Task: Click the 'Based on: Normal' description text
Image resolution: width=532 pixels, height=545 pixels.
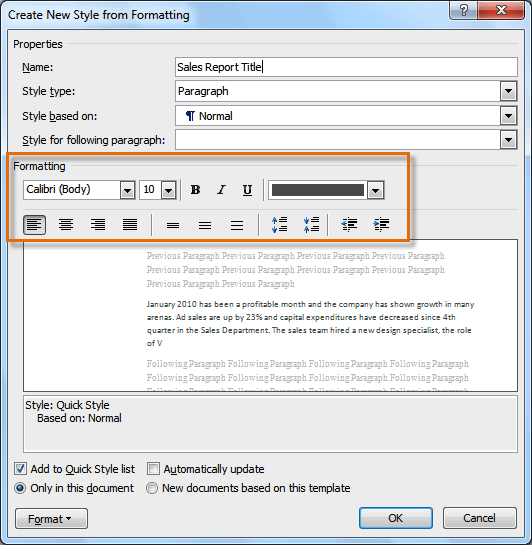Action: [79, 418]
